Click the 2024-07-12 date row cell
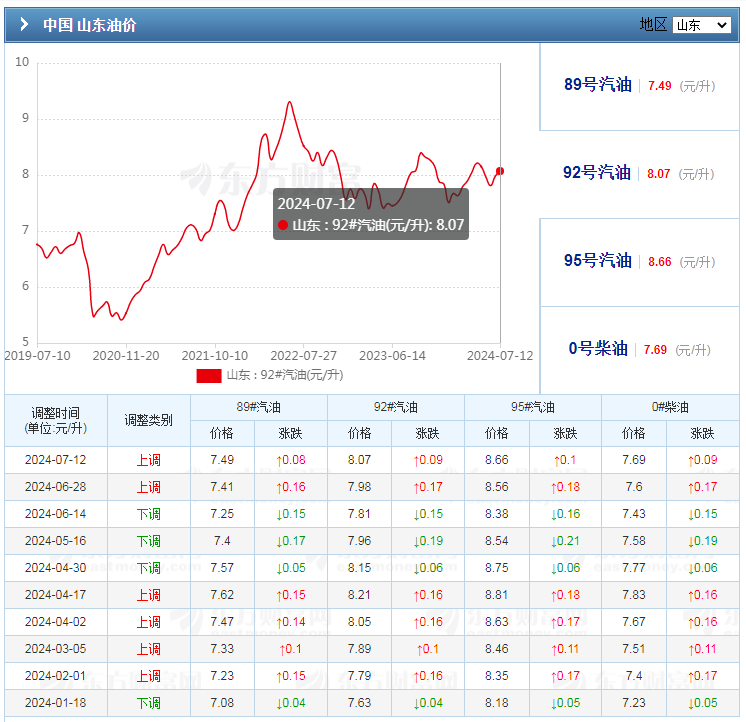This screenshot has width=746, height=722. [x=55, y=460]
